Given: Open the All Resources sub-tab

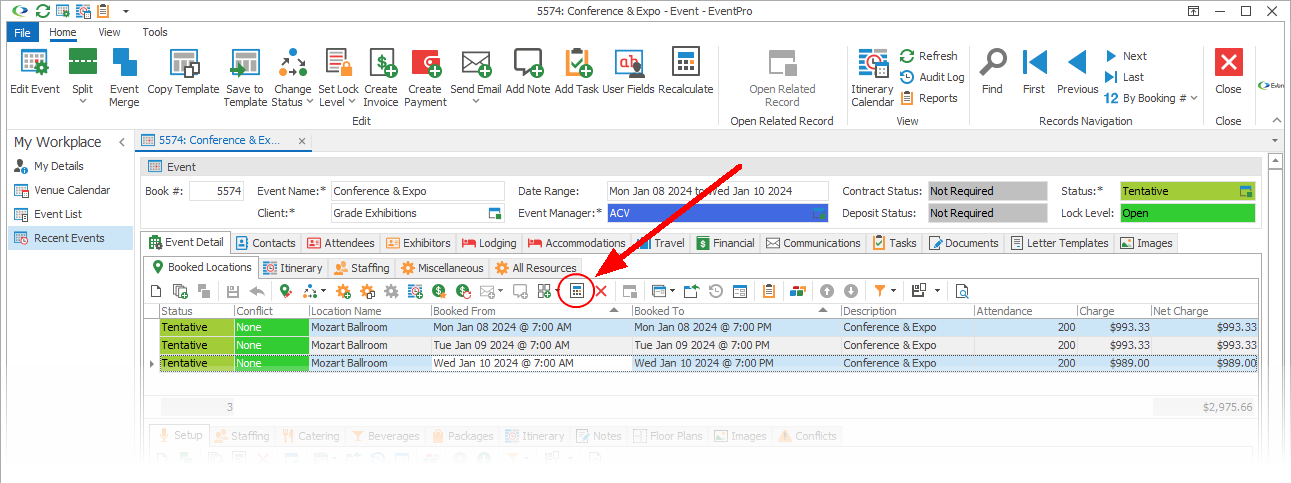Looking at the screenshot, I should 537,268.
